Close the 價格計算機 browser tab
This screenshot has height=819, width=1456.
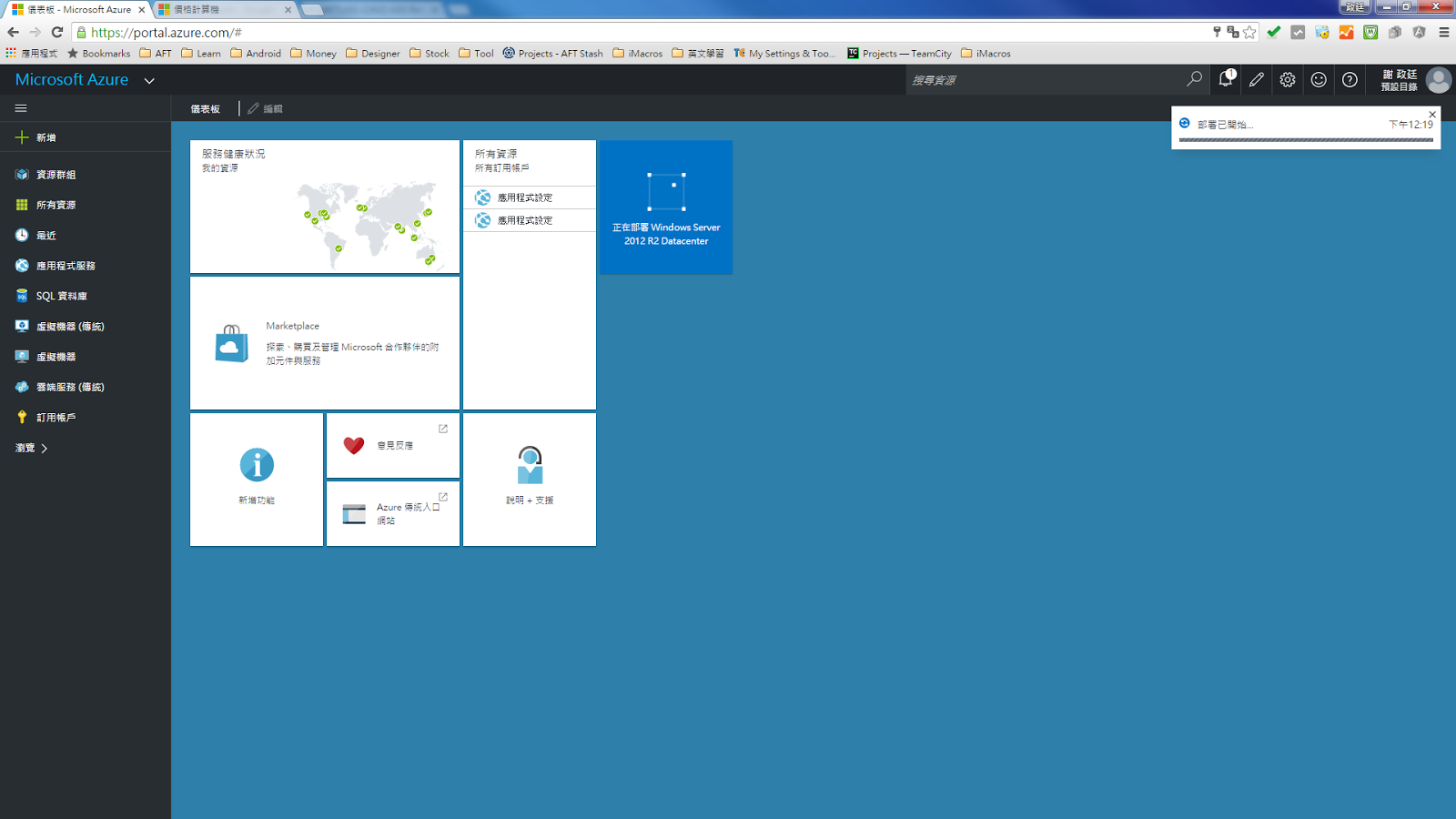[x=288, y=10]
